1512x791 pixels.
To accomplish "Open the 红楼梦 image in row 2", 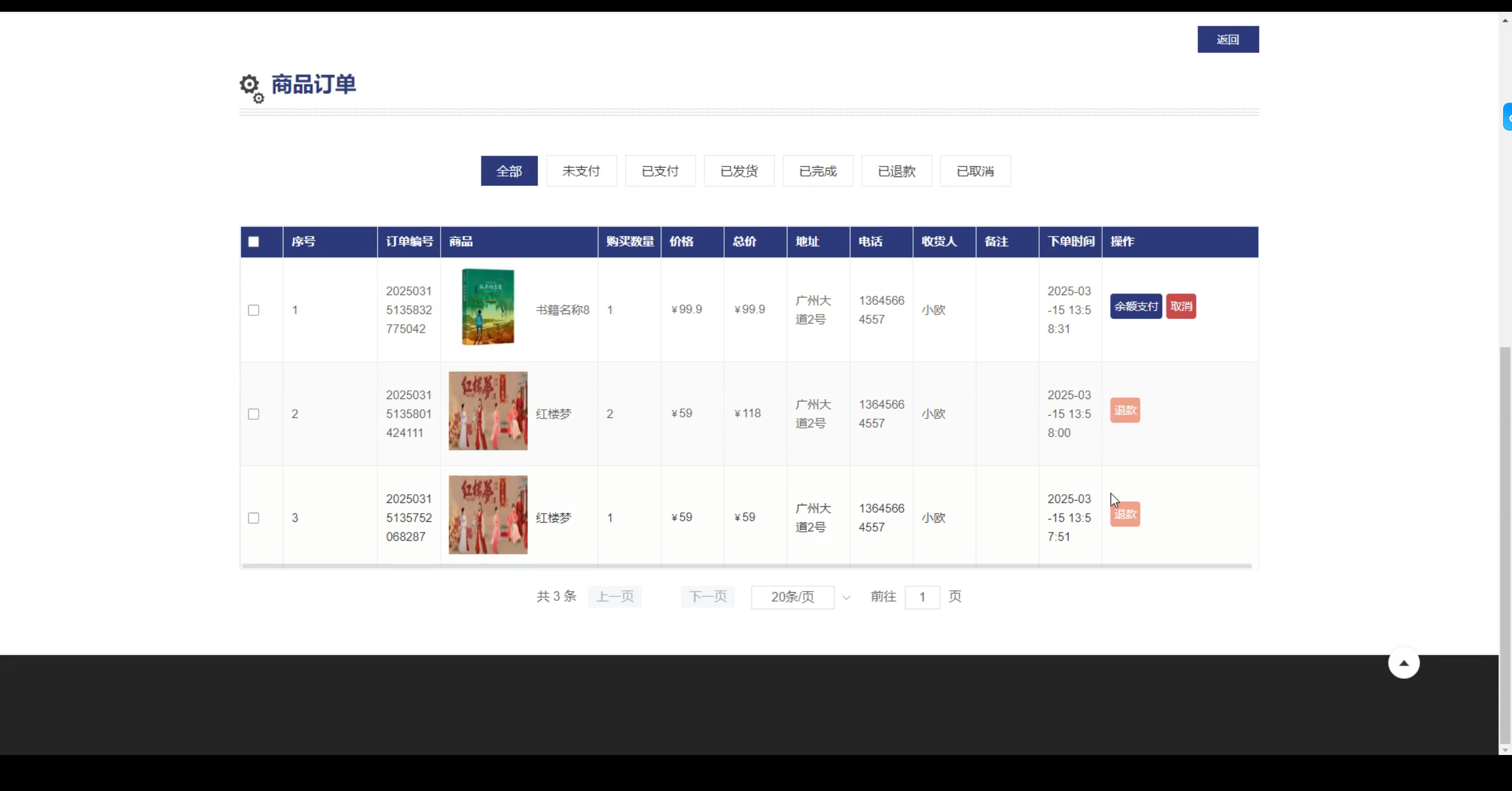I will [x=488, y=411].
